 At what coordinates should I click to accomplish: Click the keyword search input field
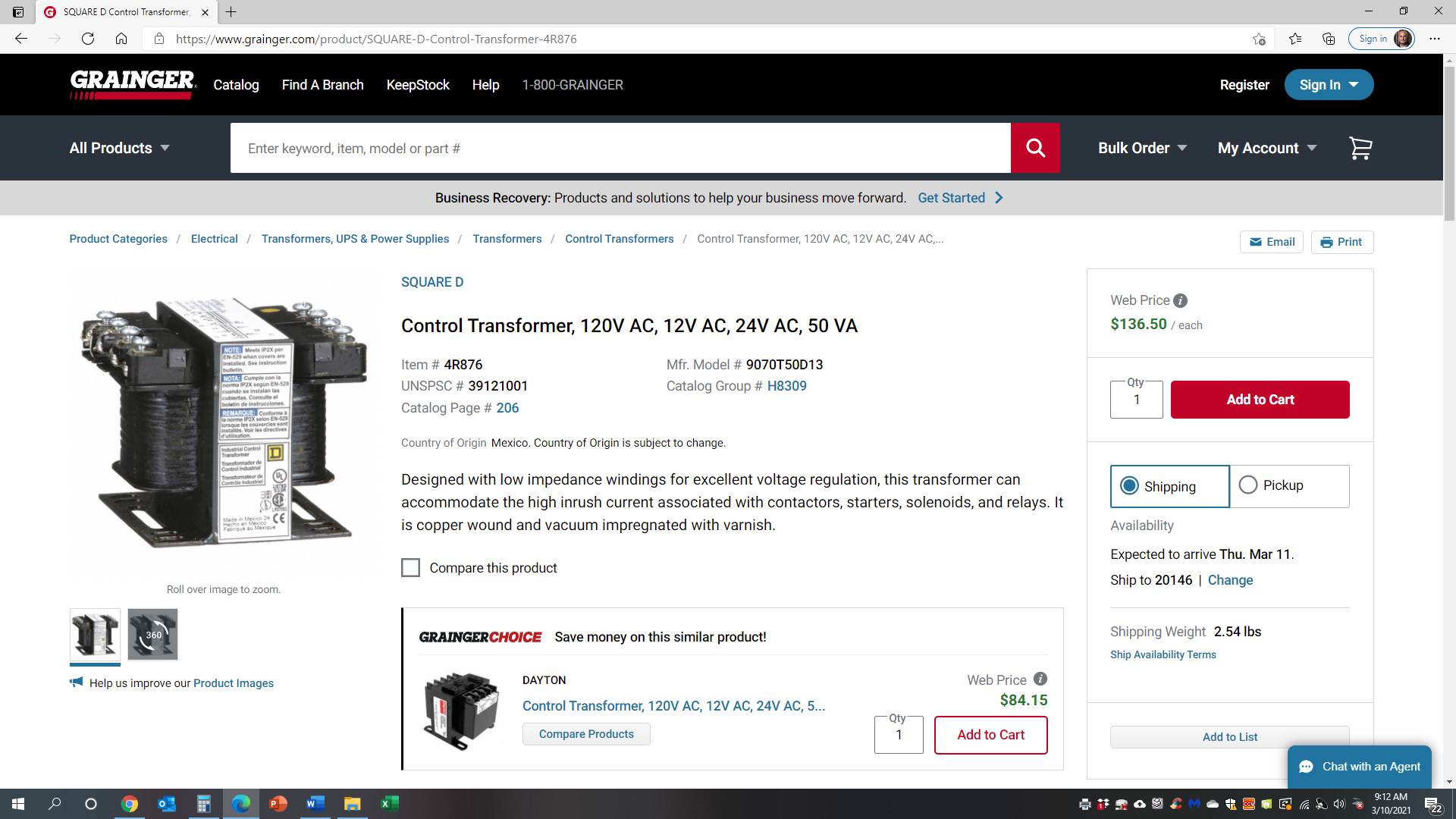[620, 148]
